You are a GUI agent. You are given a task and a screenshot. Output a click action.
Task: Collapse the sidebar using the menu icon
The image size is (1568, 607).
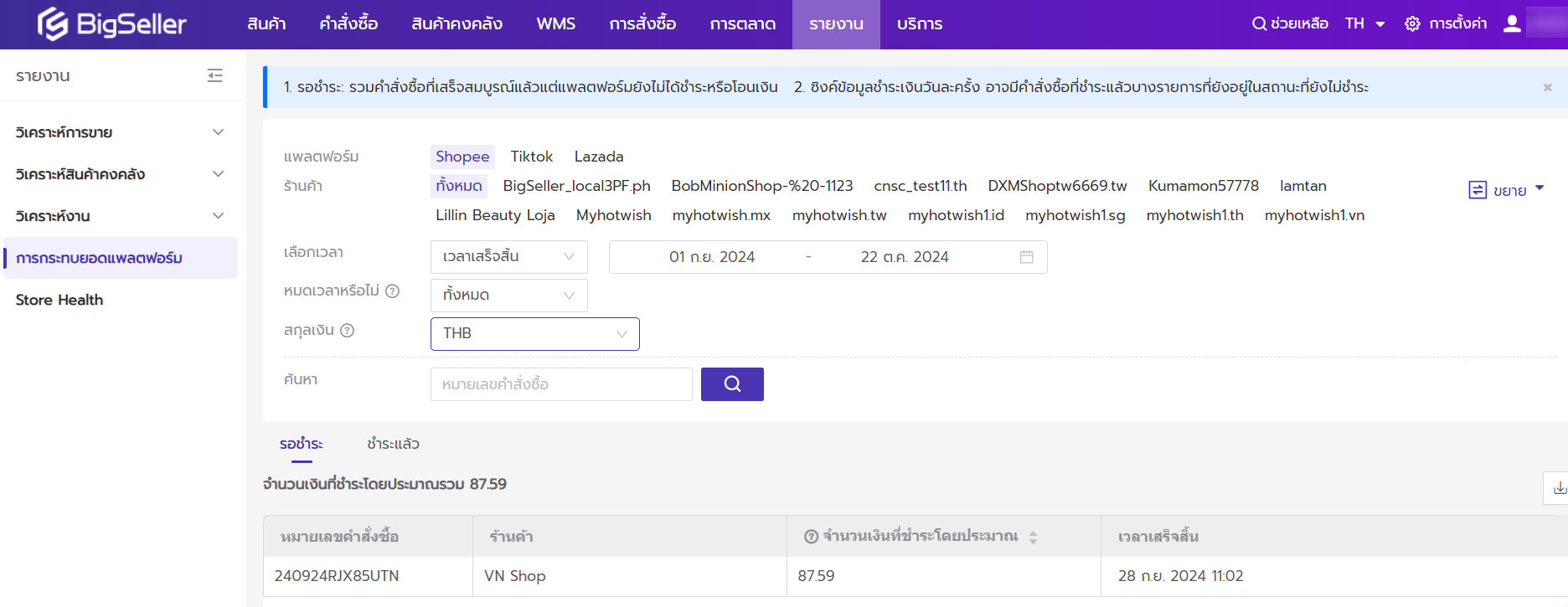[x=215, y=75]
